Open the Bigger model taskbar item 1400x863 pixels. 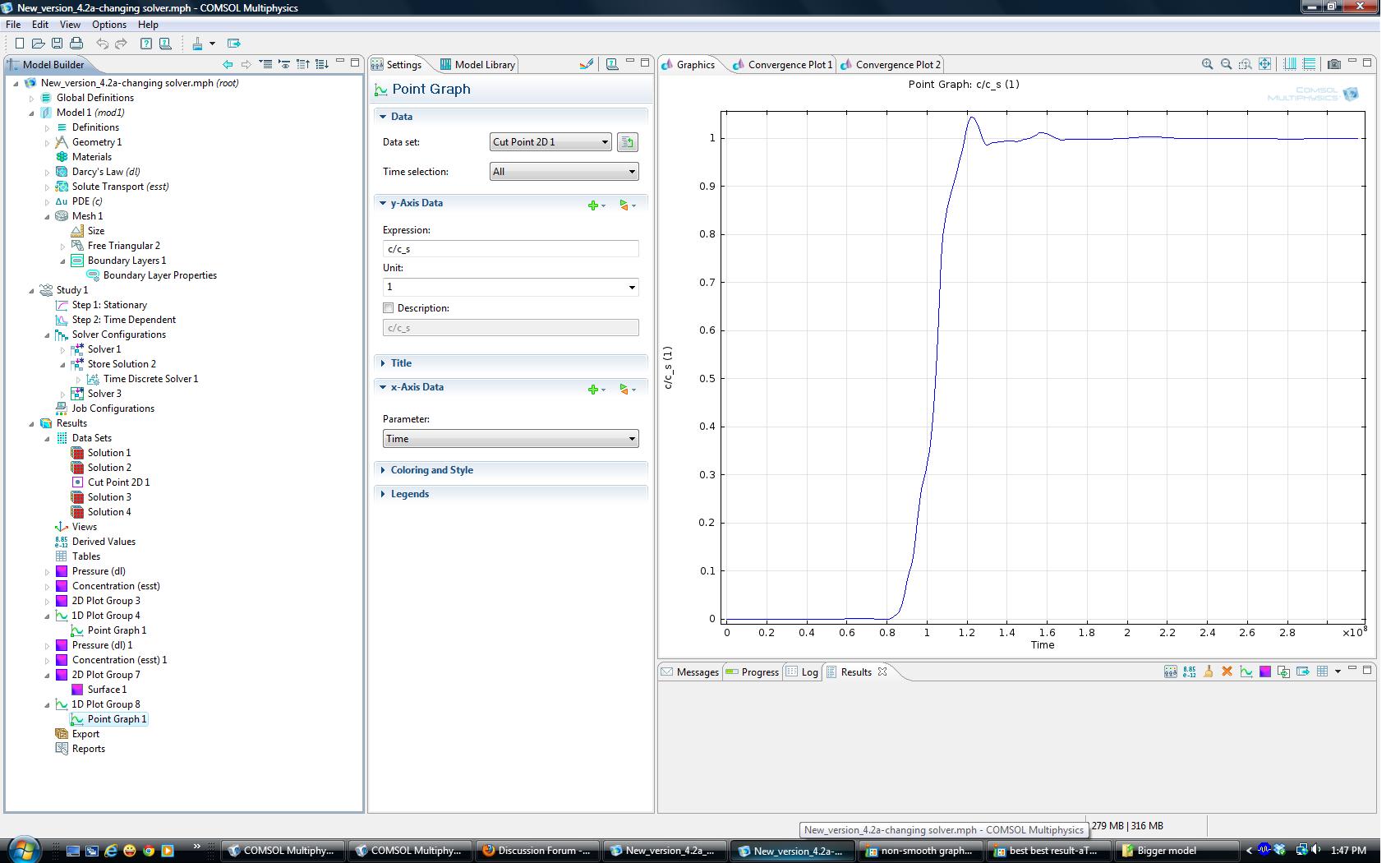point(1176,851)
